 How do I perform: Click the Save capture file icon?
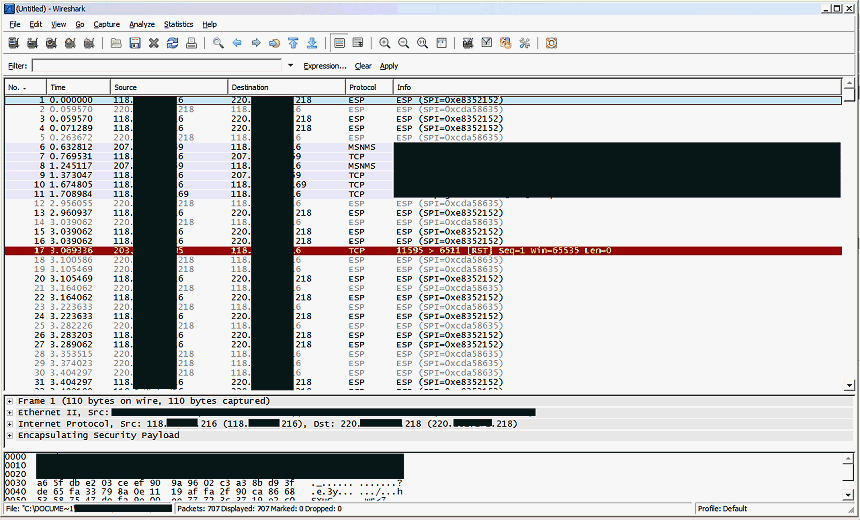pos(135,43)
